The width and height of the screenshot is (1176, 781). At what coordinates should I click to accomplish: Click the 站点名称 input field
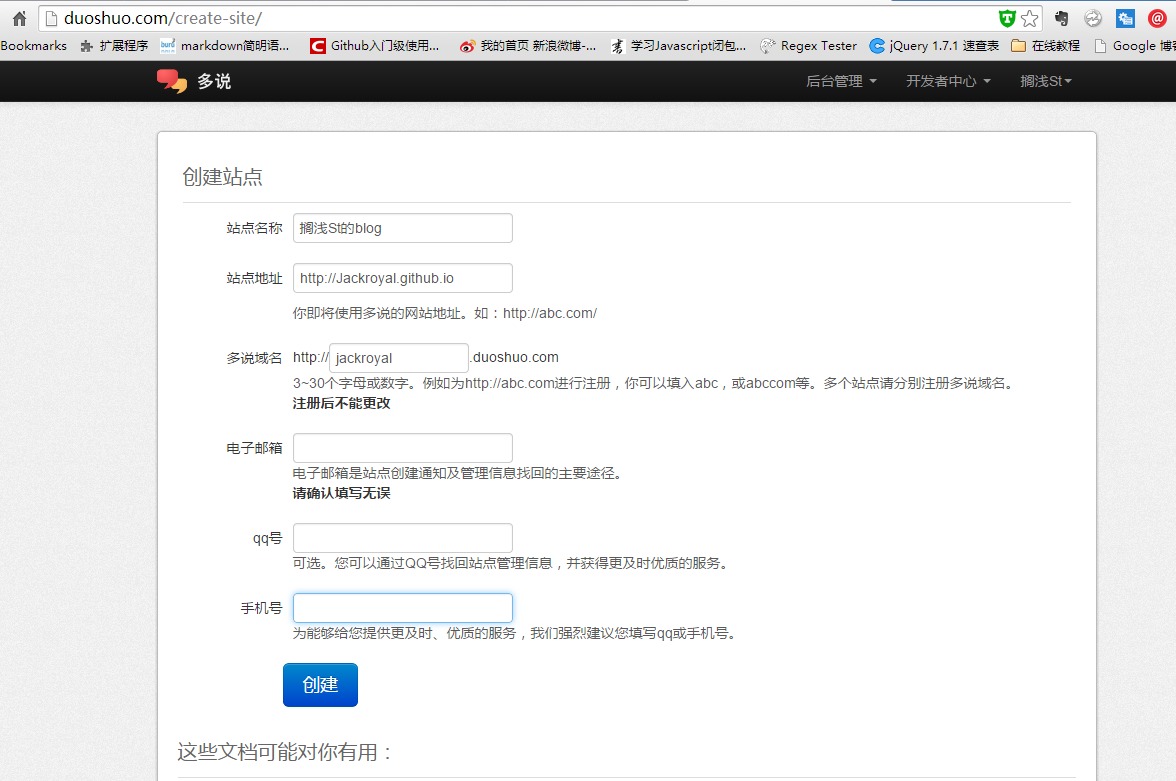403,228
